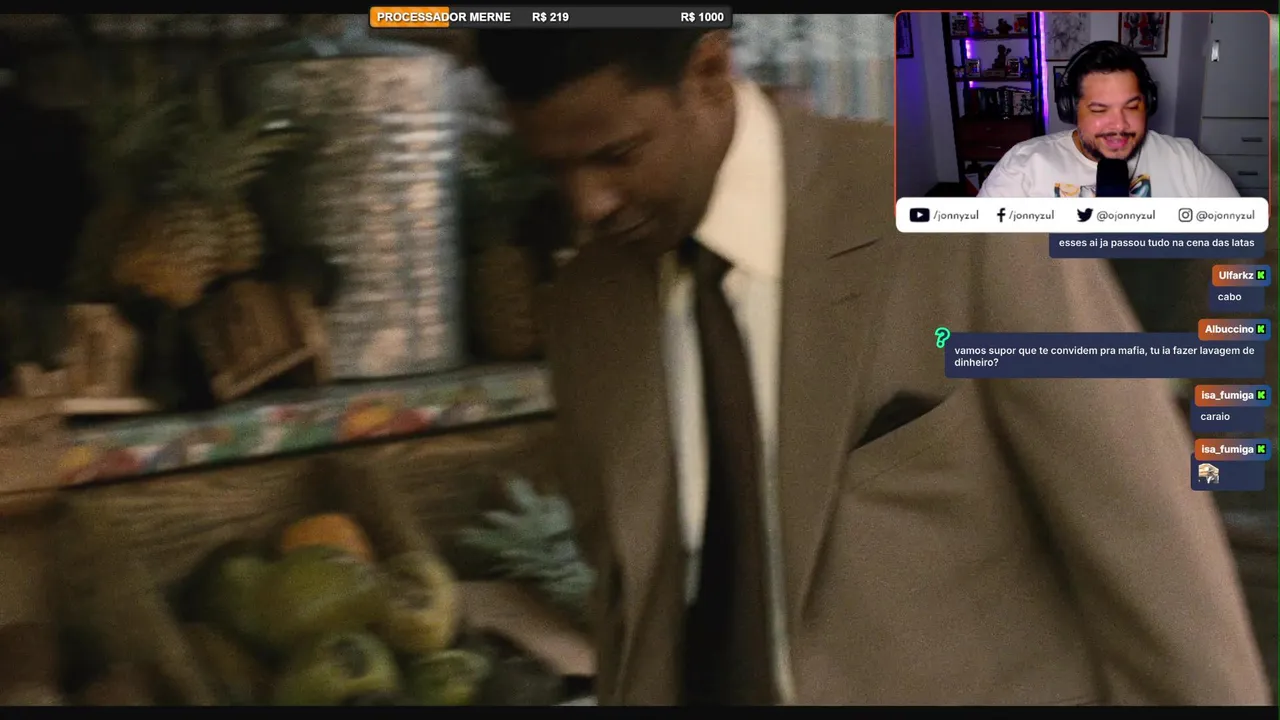Screen dimensions: 1280x720
Task: Click the R$ 219 current amount
Action: pos(550,17)
